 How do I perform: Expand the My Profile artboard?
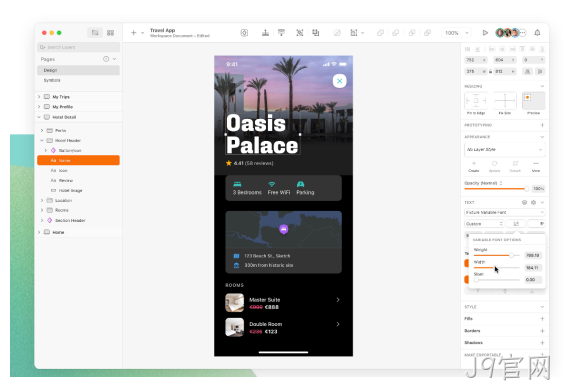click(x=39, y=107)
